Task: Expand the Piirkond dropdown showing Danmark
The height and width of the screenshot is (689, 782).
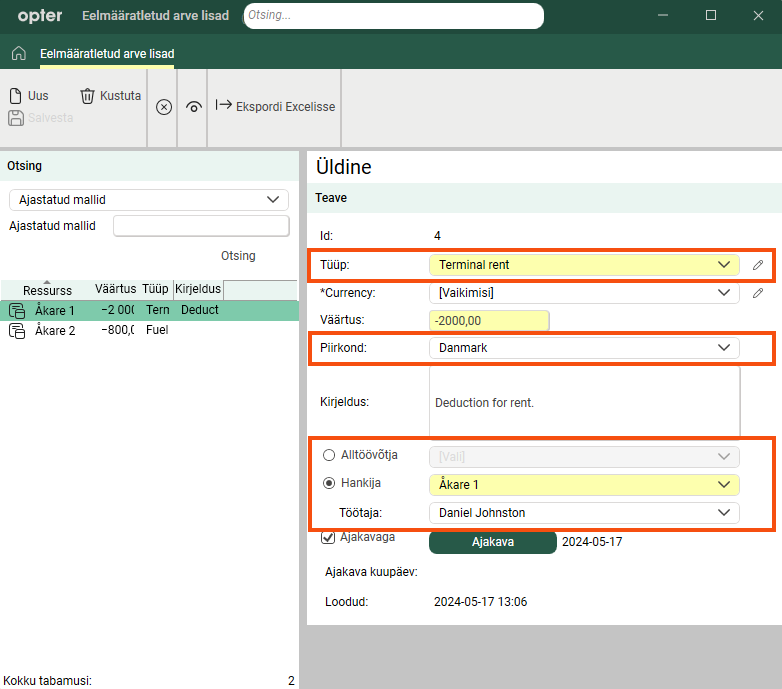Action: (584, 348)
